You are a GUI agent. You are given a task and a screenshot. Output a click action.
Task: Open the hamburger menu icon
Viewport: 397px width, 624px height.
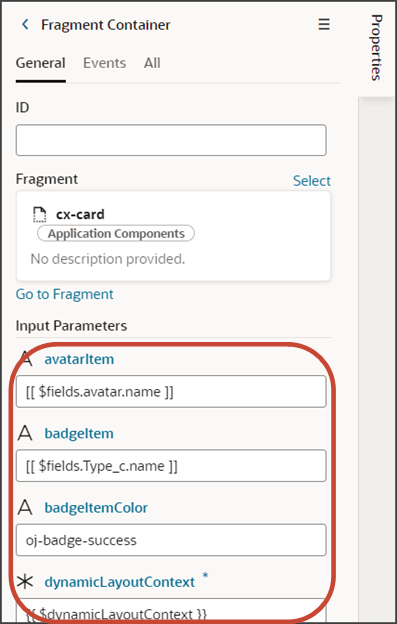click(x=324, y=24)
